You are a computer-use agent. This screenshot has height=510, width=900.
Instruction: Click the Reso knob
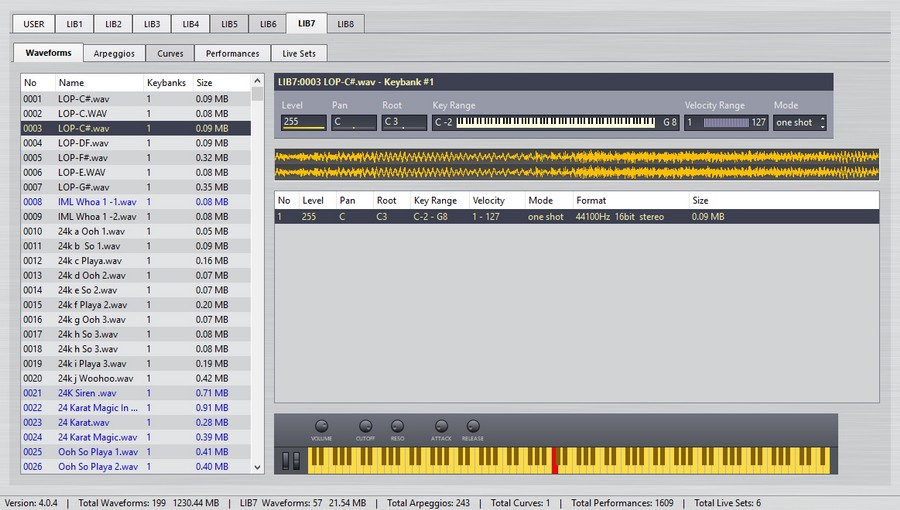[x=397, y=426]
